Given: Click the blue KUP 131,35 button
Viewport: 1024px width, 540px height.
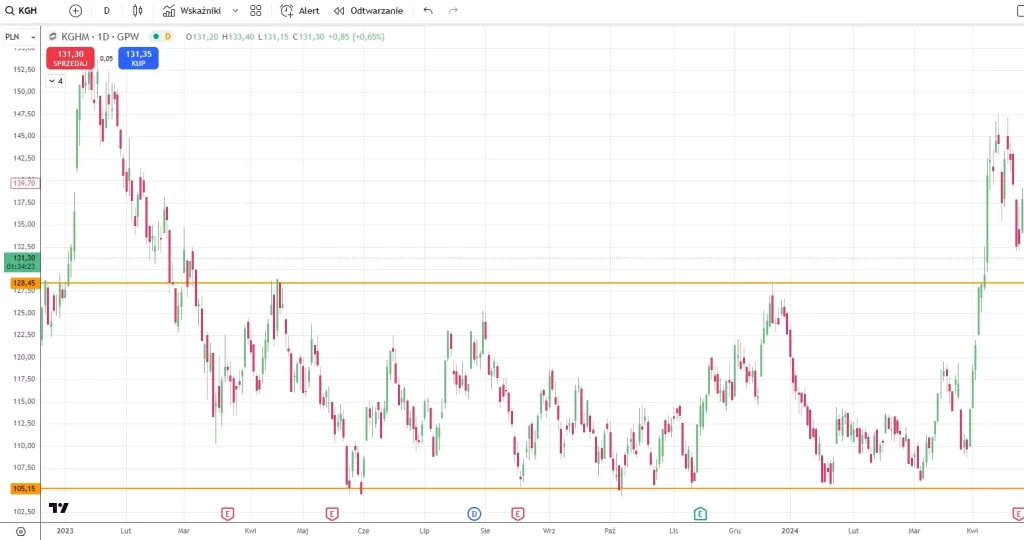Looking at the screenshot, I should pyautogui.click(x=138, y=58).
